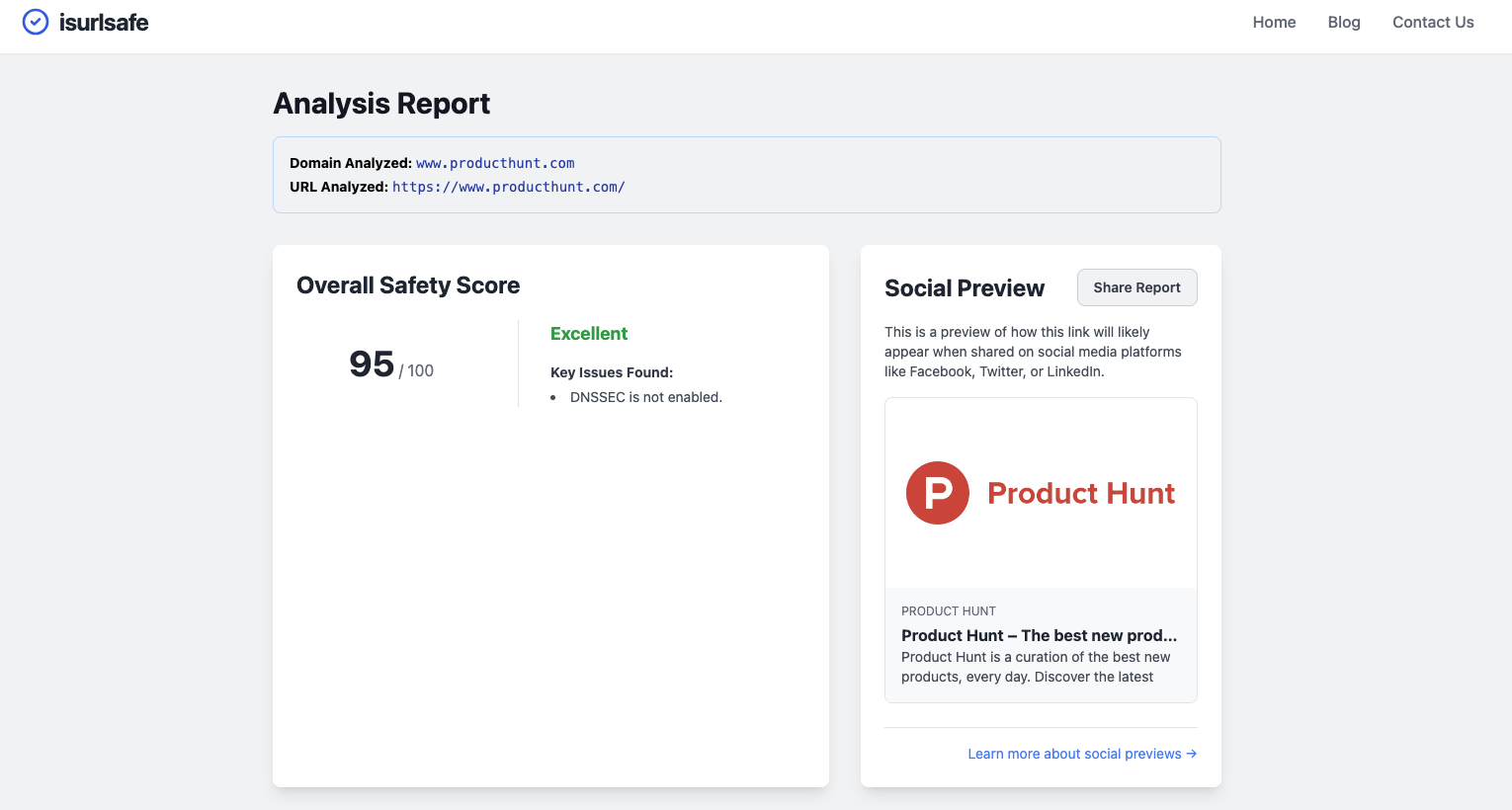Click the Product Hunt preview image
The width and height of the screenshot is (1512, 810).
(1041, 493)
